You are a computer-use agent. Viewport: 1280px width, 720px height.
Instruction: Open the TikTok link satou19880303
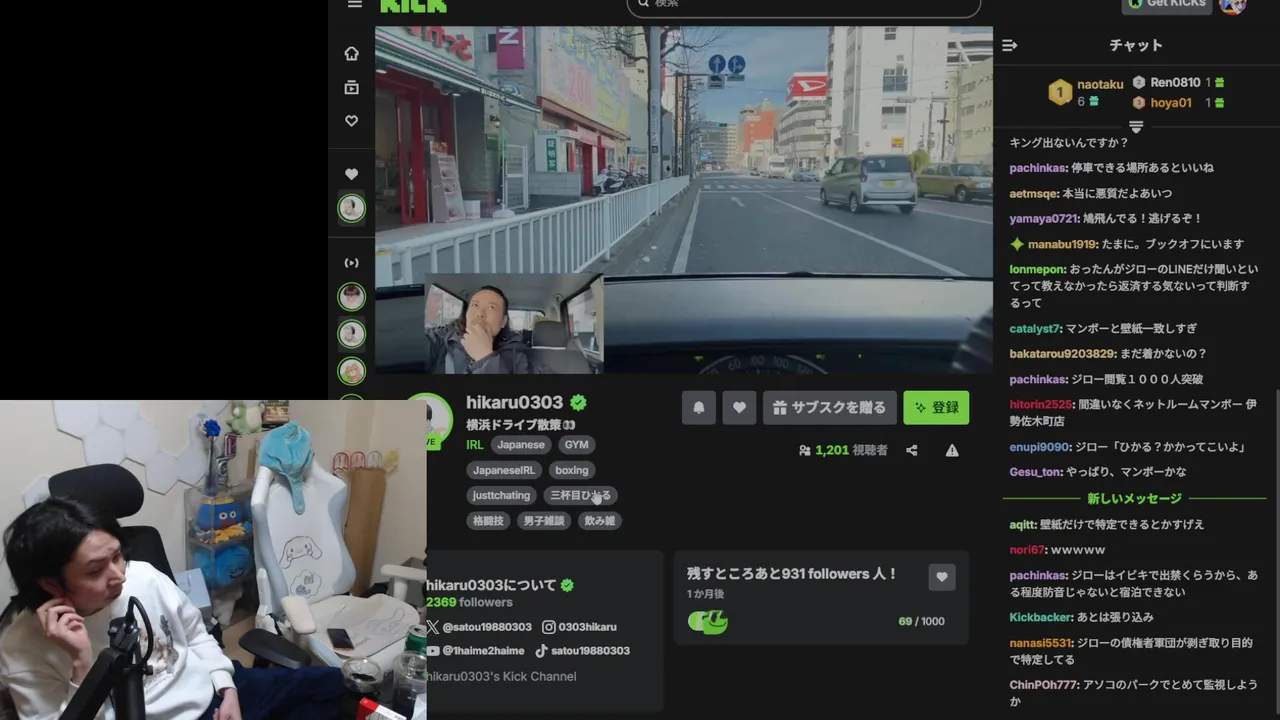(x=582, y=651)
